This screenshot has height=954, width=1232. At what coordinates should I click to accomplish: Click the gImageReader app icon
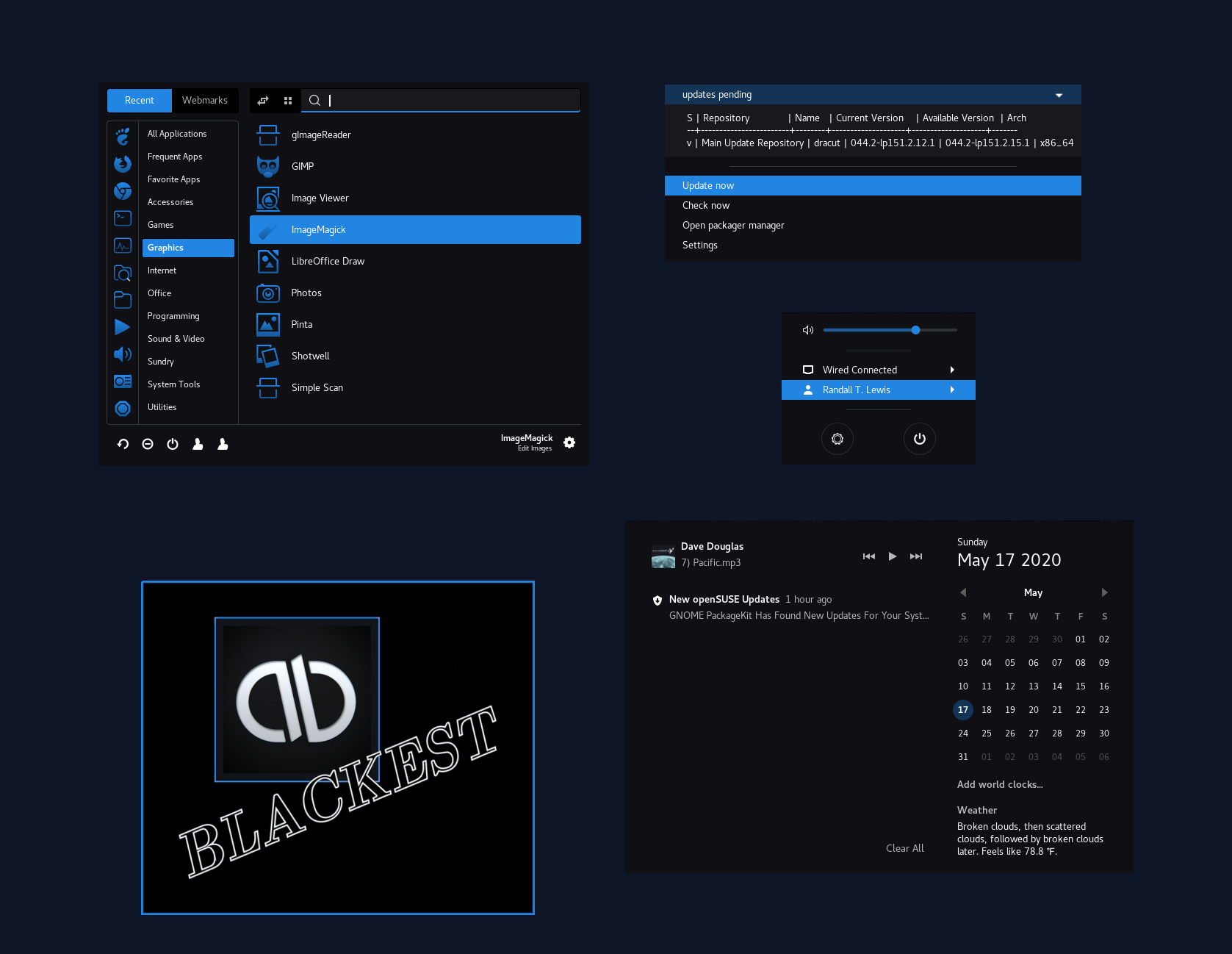pos(268,135)
